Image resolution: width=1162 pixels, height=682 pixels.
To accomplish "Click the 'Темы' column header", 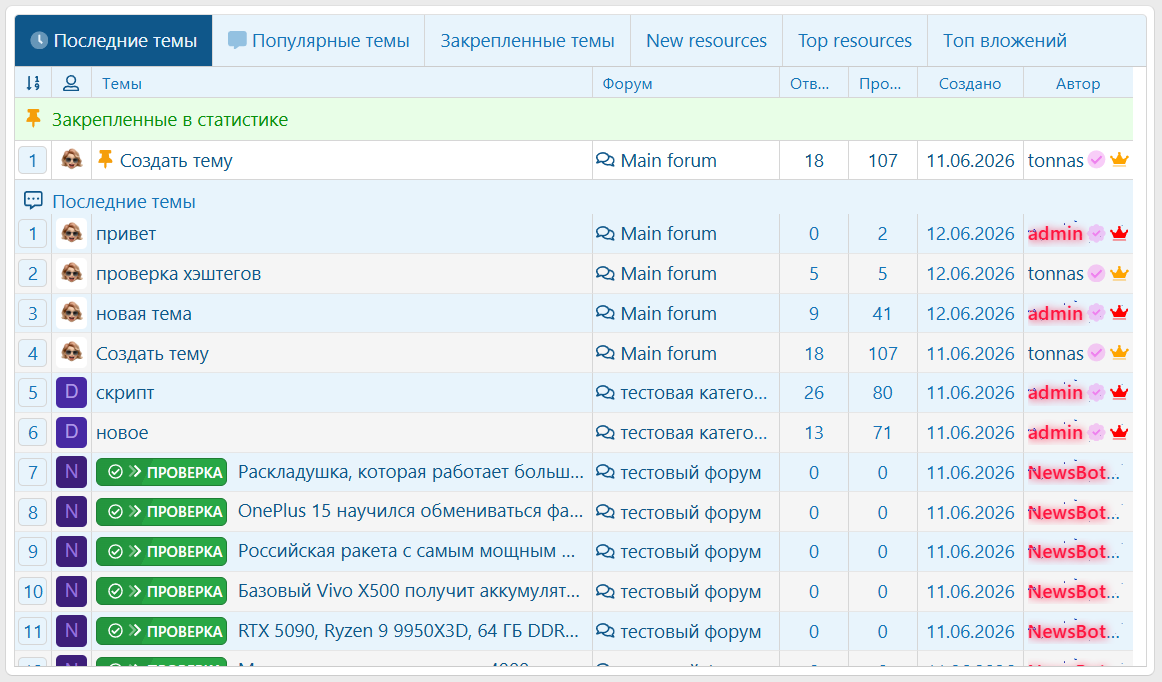I will coord(122,84).
